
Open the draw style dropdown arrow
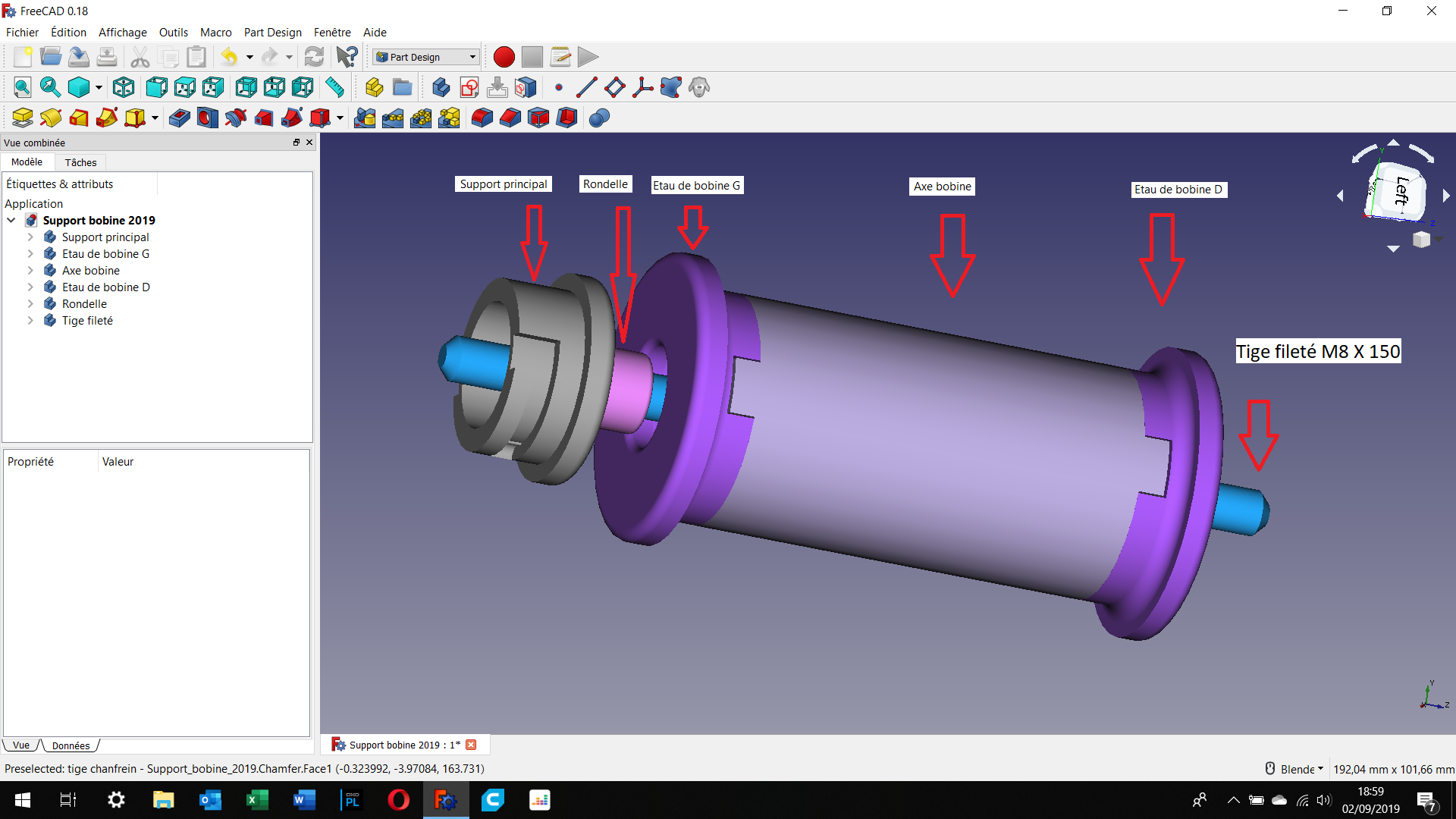pos(99,87)
